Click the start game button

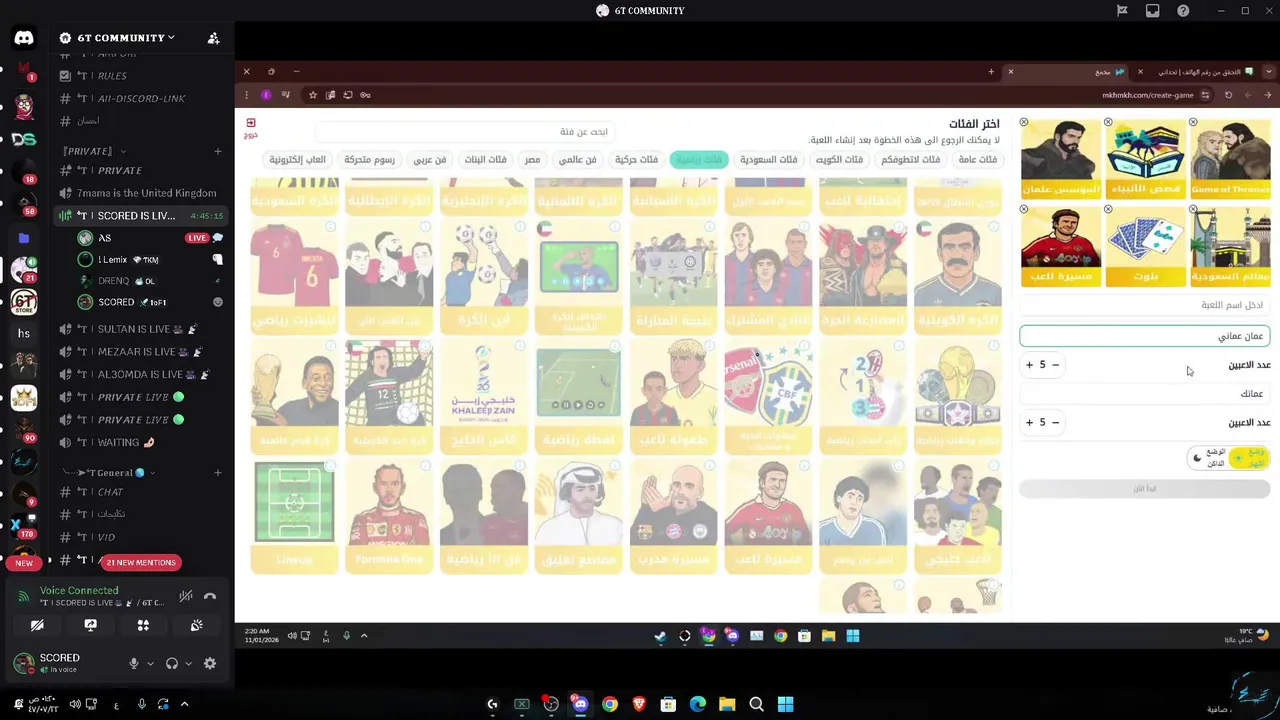point(1145,488)
